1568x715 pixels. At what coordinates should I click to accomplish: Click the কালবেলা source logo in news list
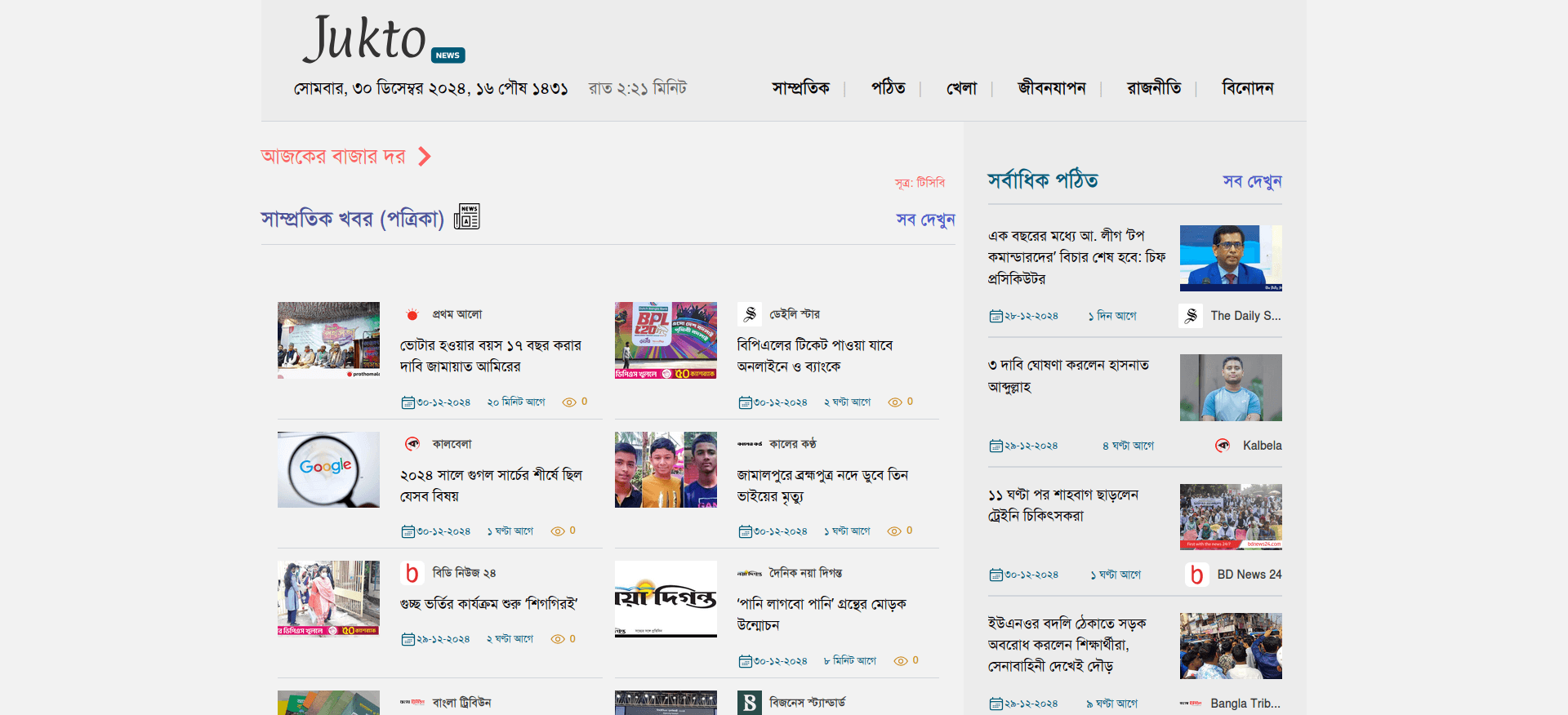coord(412,444)
